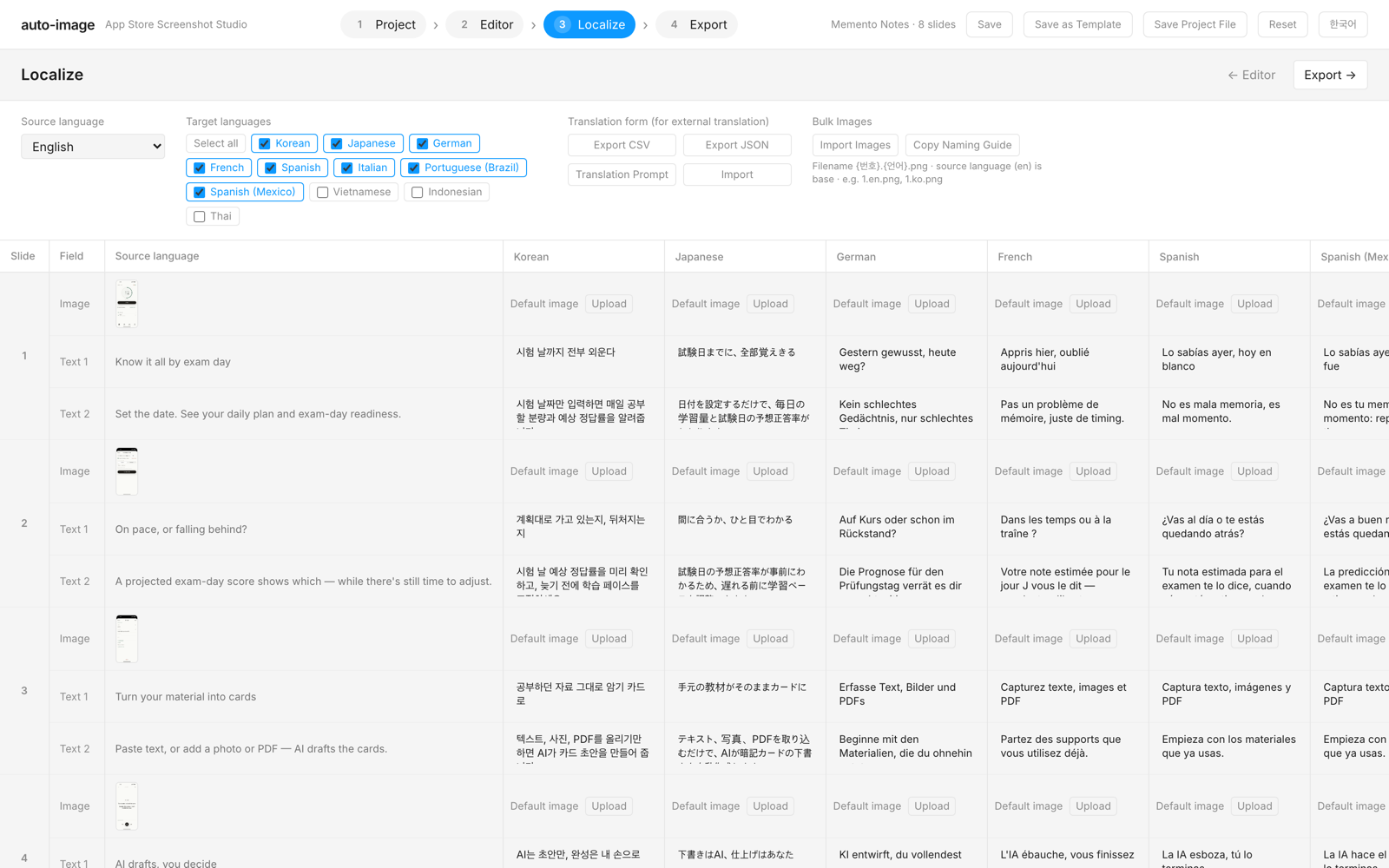1389x868 pixels.
Task: Click the translation form Import button
Action: point(737,174)
